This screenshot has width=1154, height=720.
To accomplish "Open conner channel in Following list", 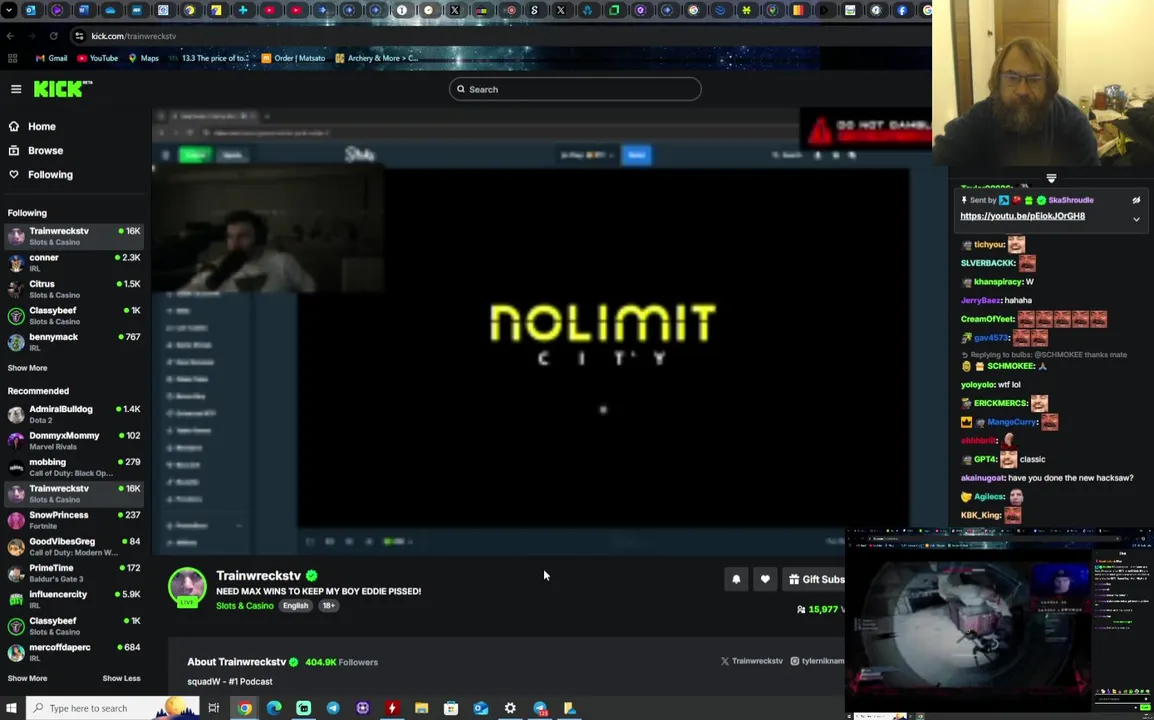I will [74, 263].
